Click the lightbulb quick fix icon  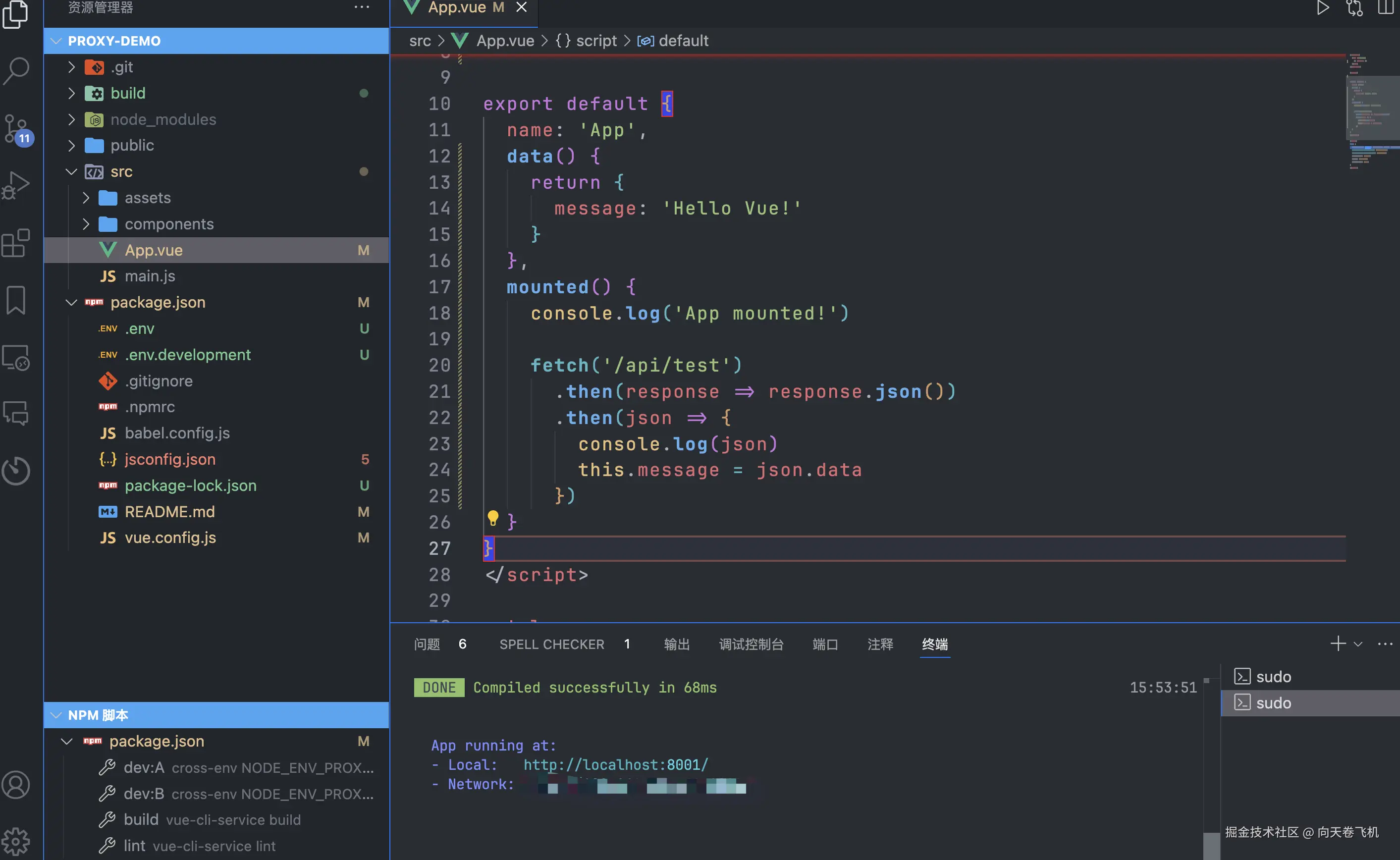click(492, 518)
